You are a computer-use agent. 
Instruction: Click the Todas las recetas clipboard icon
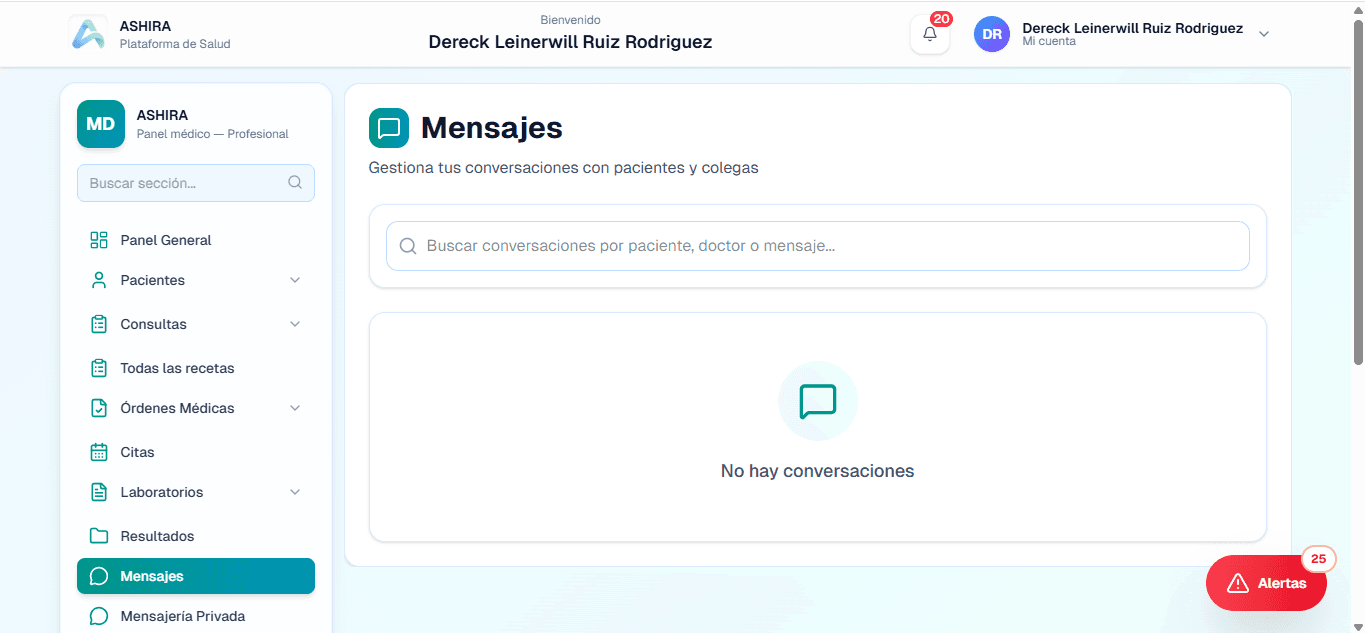pyautogui.click(x=99, y=368)
